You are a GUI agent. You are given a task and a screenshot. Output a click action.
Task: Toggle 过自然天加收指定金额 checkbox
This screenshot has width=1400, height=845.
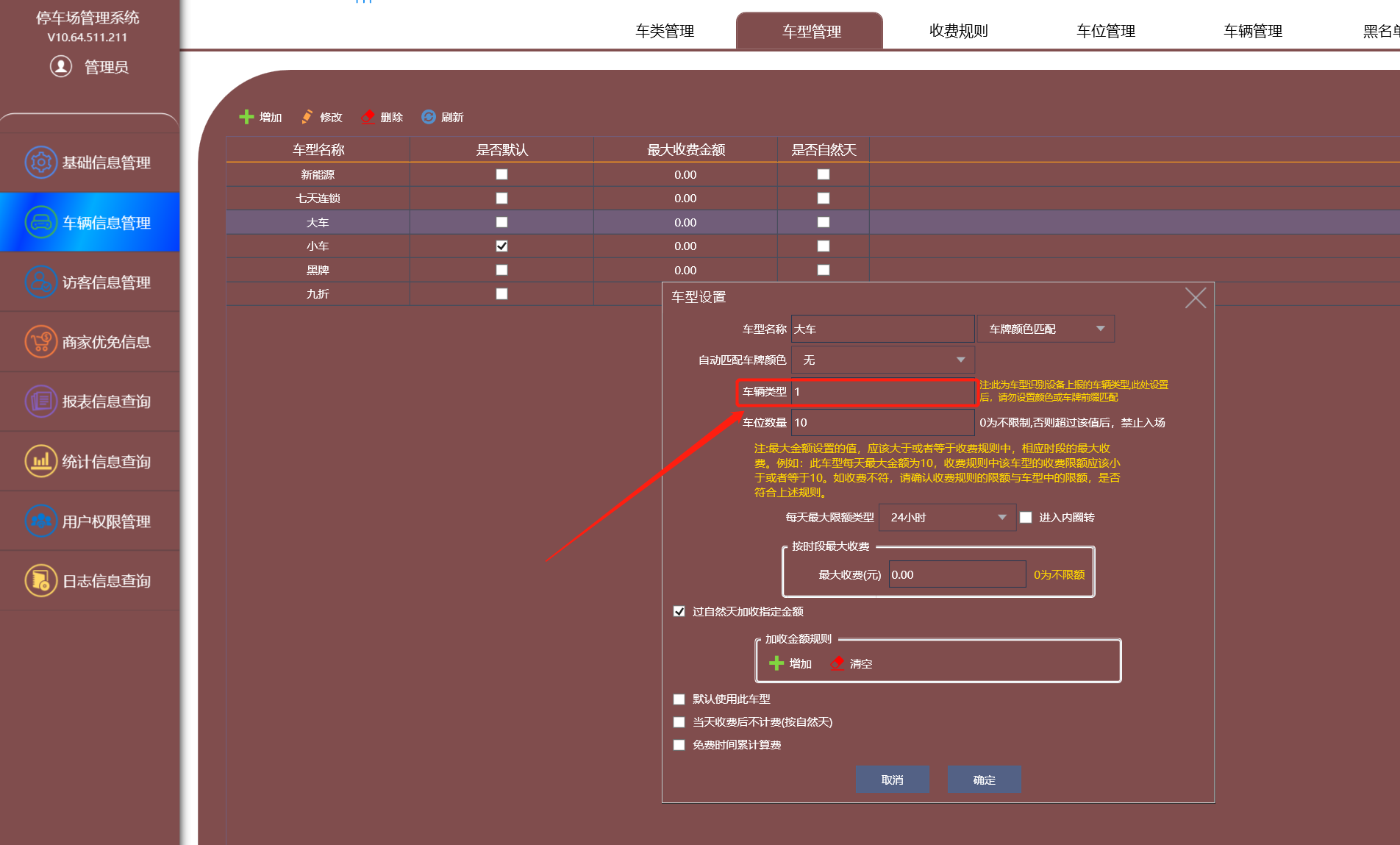click(x=679, y=611)
